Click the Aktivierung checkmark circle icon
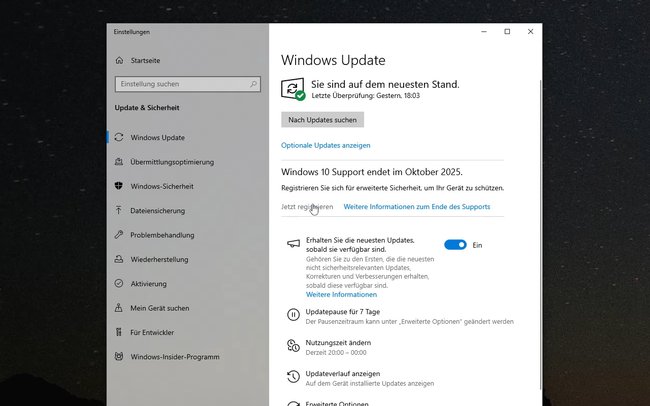The height and width of the screenshot is (406, 650). [x=119, y=283]
